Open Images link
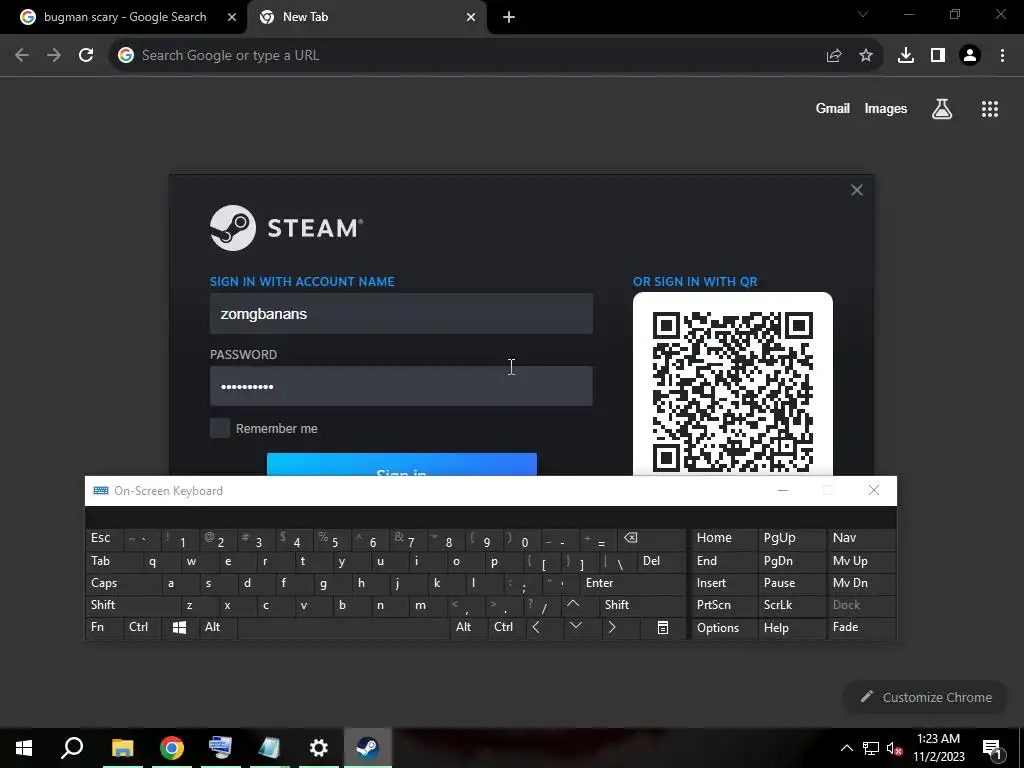The height and width of the screenshot is (768, 1024). [x=886, y=109]
